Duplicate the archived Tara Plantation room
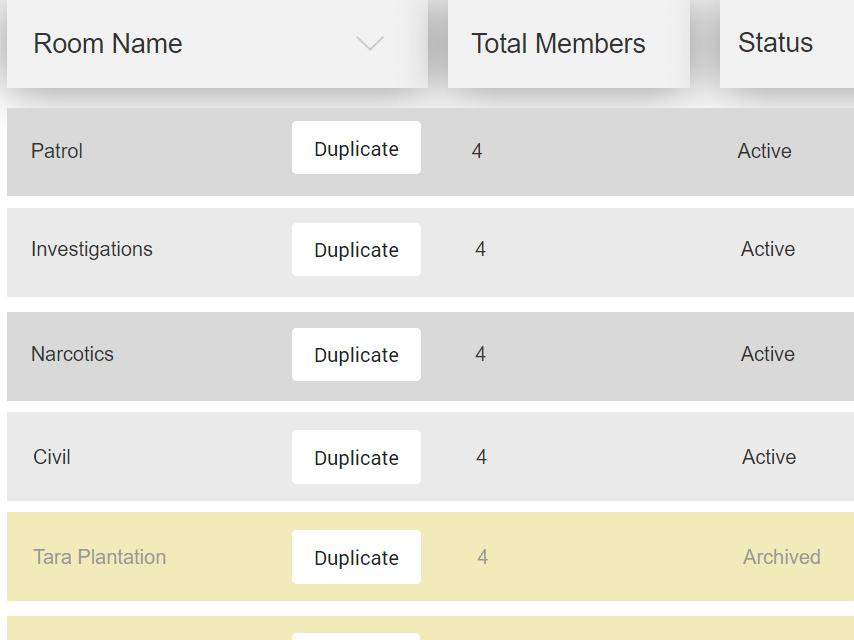The image size is (854, 640). pos(356,558)
